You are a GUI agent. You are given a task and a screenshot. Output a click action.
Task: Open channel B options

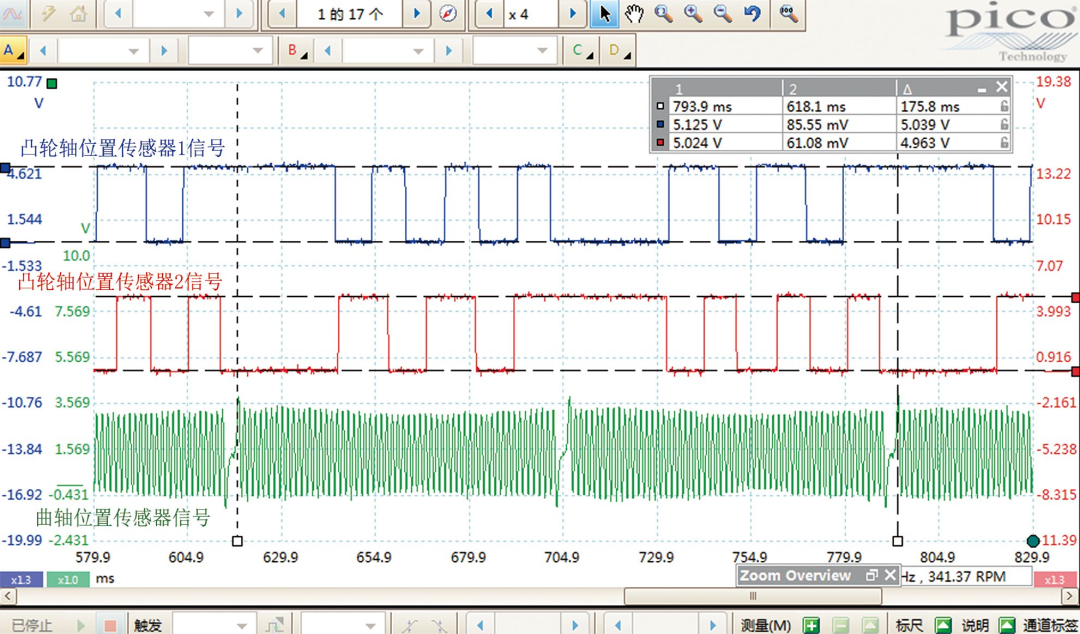coord(298,50)
